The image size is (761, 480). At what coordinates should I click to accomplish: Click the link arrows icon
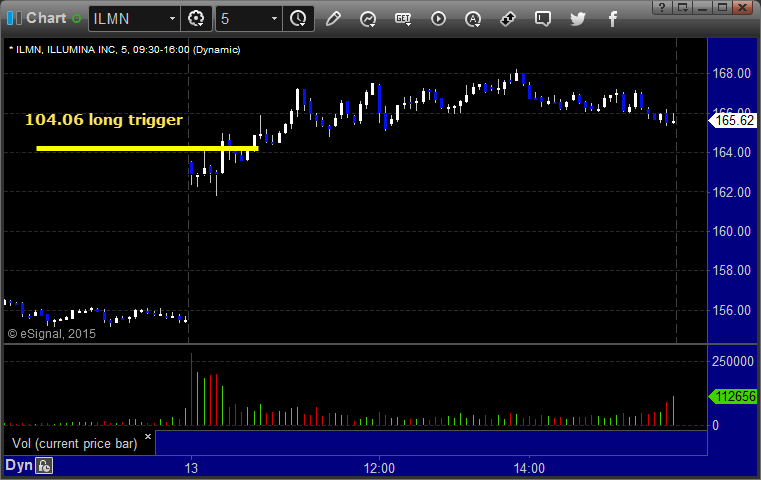click(508, 19)
